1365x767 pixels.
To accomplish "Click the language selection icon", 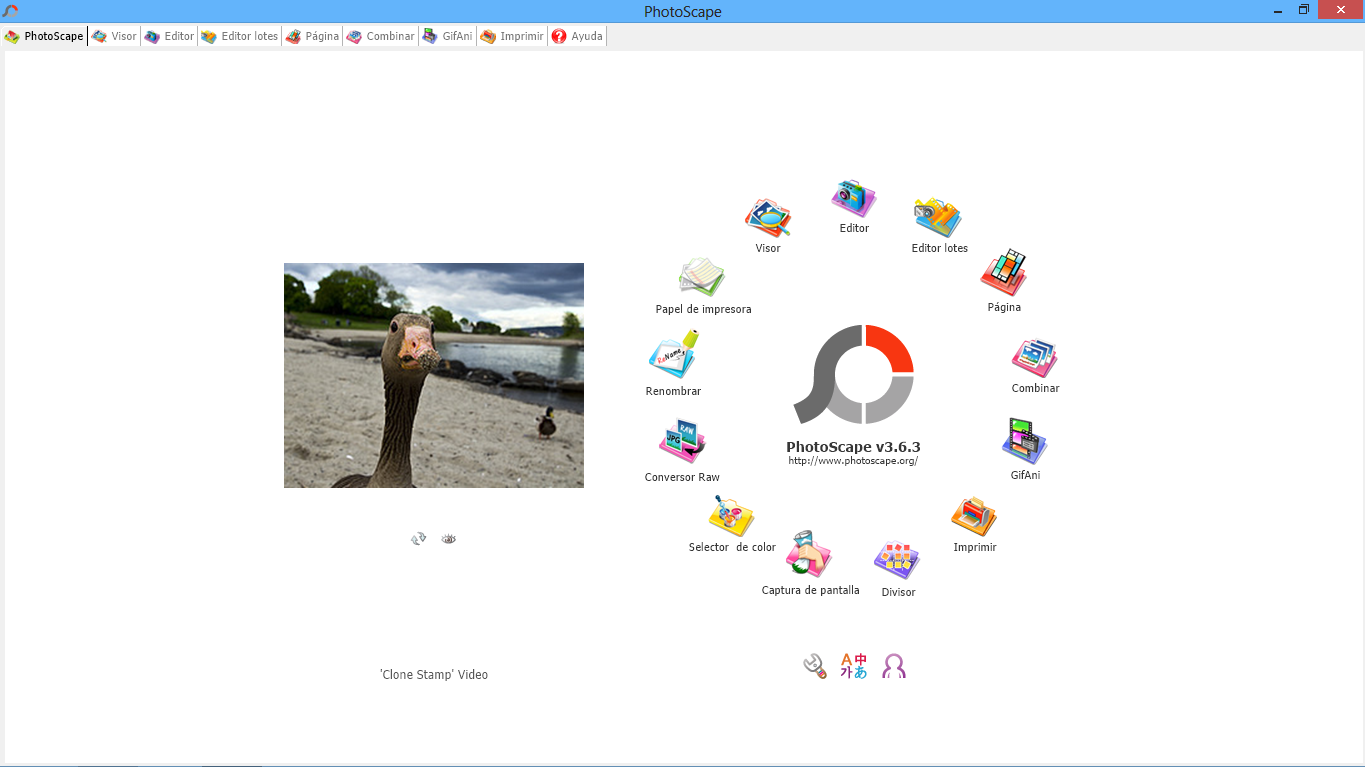I will (x=854, y=666).
